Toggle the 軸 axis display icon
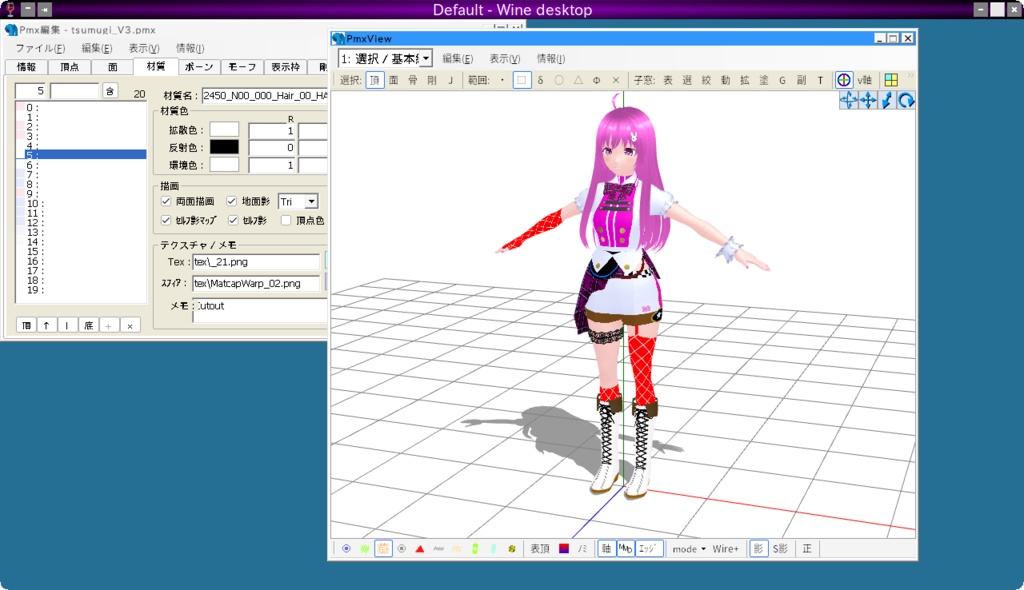Screen dimensions: 1024x590 coord(609,548)
